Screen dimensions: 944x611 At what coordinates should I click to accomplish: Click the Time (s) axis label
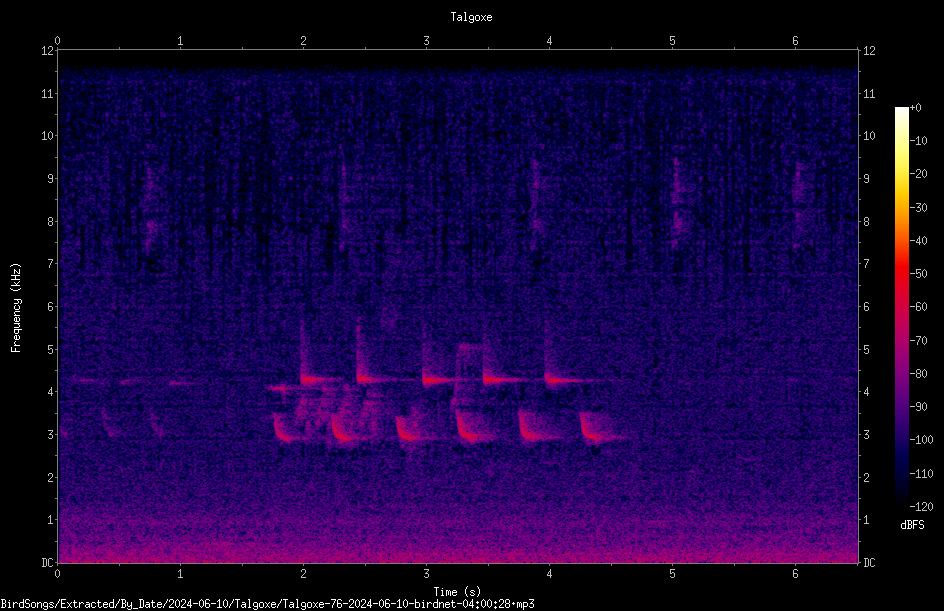[457, 592]
